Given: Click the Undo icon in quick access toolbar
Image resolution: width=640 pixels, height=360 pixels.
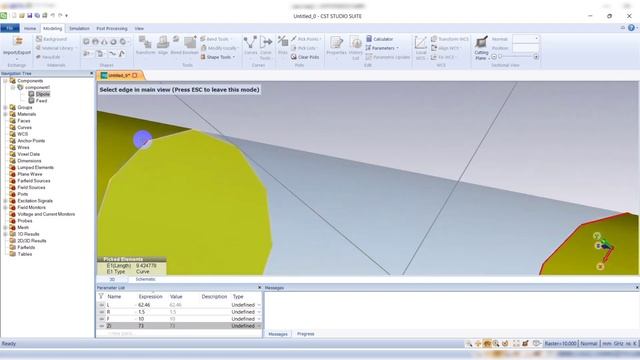Looking at the screenshot, I should tap(52, 16).
